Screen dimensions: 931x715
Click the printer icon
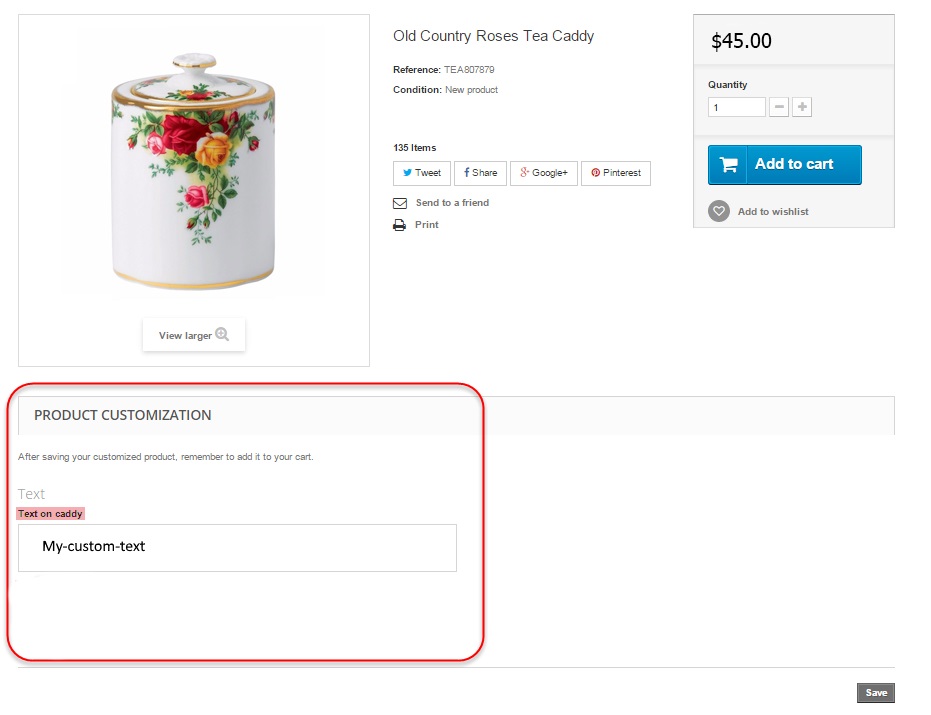[400, 225]
